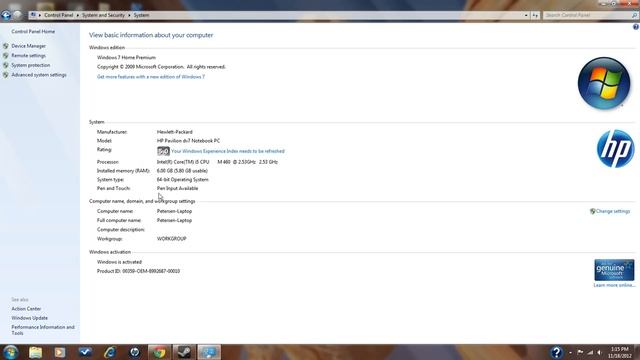Expand the arrow before Control Panel breadcrumb
640x360 pixels.
click(40, 15)
